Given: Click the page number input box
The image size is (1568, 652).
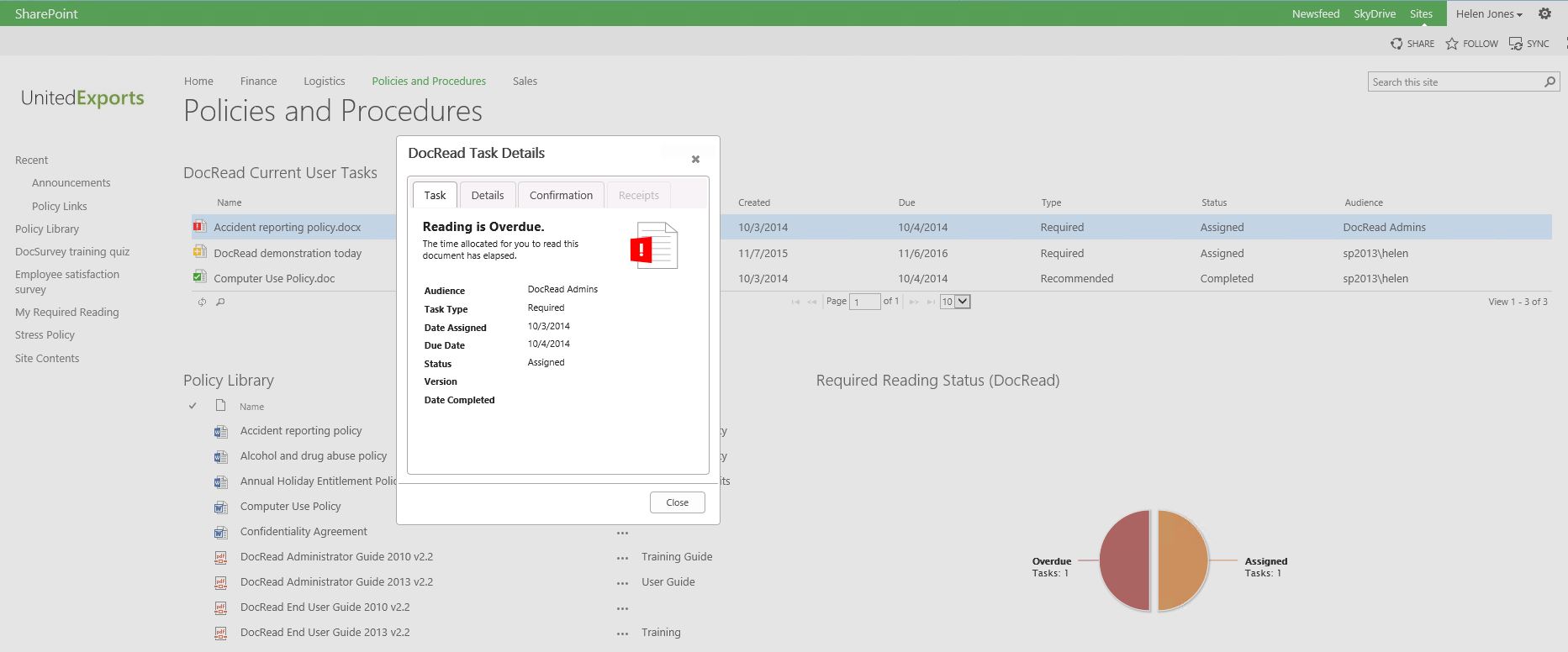Looking at the screenshot, I should tap(864, 302).
